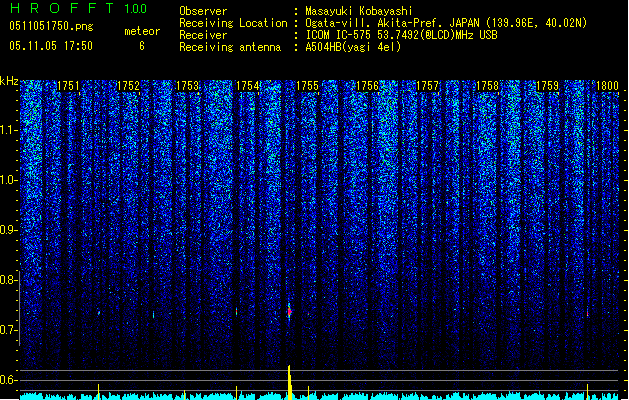Select antenna value A504HB(yagi 4el)
Screen dimensions: 629x400
click(x=353, y=47)
